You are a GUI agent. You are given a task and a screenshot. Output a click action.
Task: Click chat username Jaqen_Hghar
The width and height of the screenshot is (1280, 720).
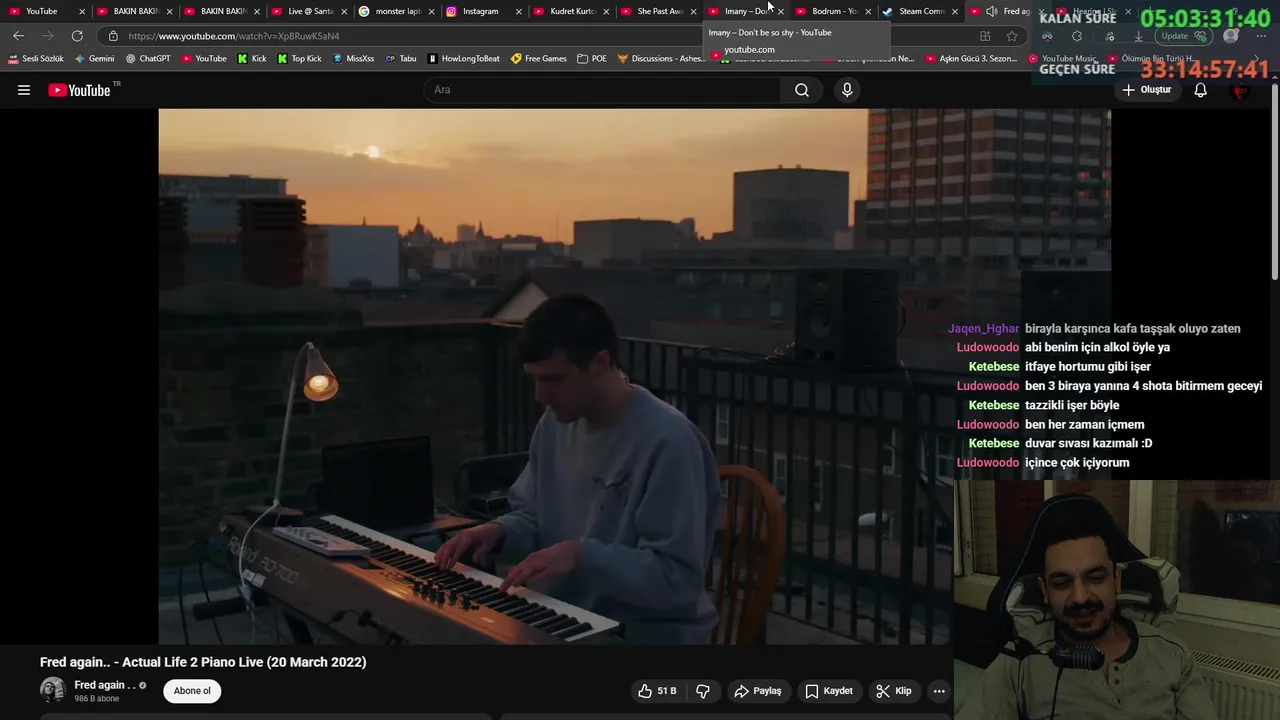[x=983, y=328]
